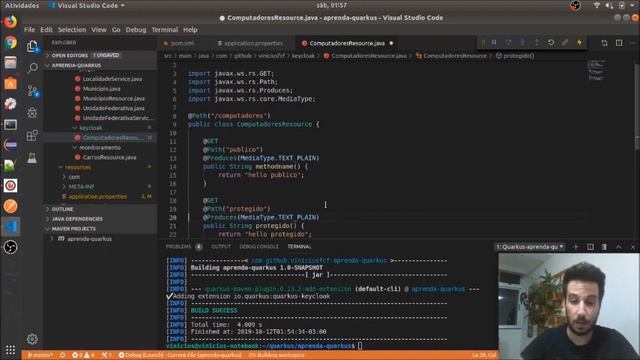Split the editor to the right
Viewport: 640px width, 360px height.
tap(619, 43)
